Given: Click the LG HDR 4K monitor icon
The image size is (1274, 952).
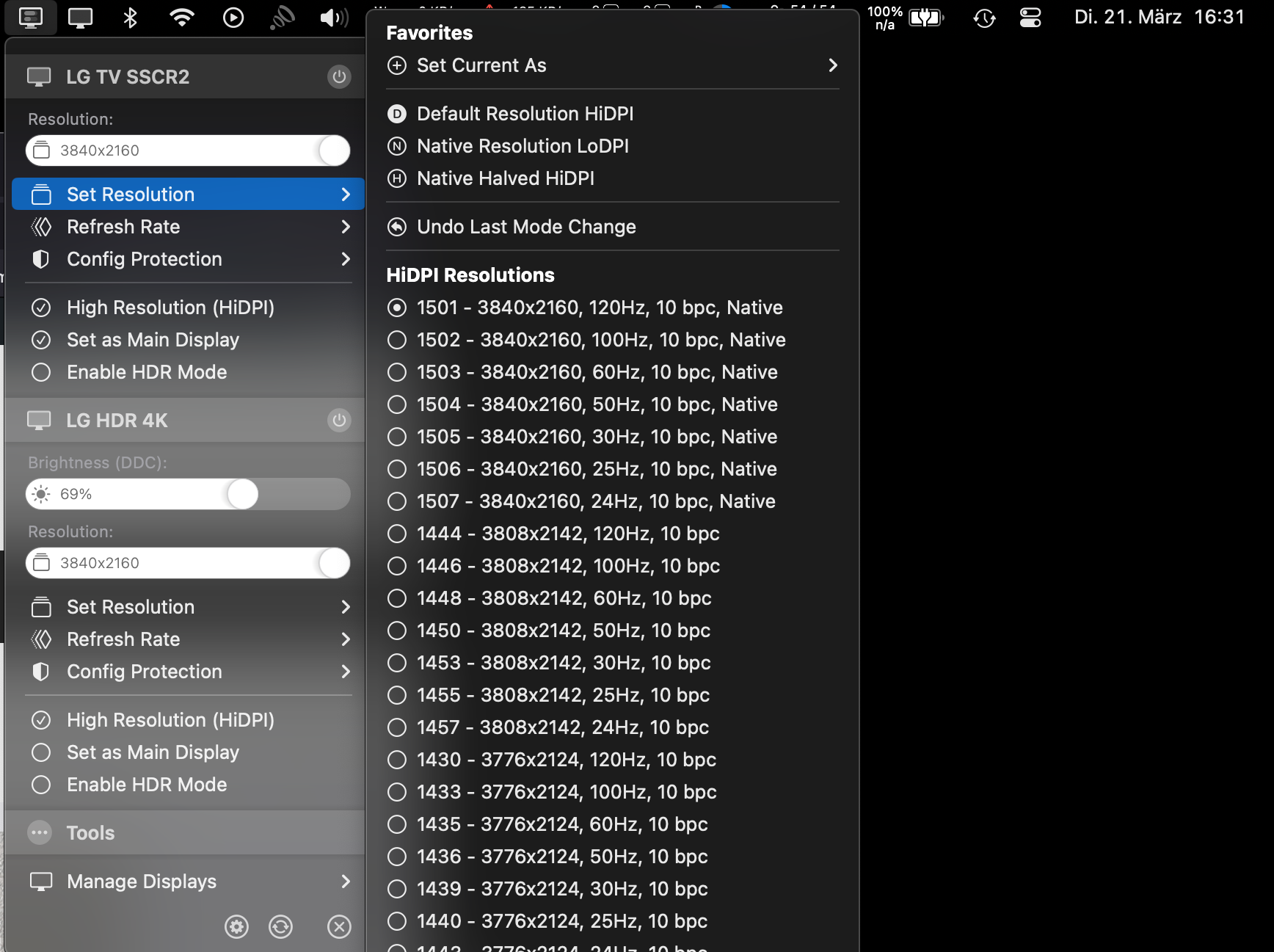Looking at the screenshot, I should (40, 420).
